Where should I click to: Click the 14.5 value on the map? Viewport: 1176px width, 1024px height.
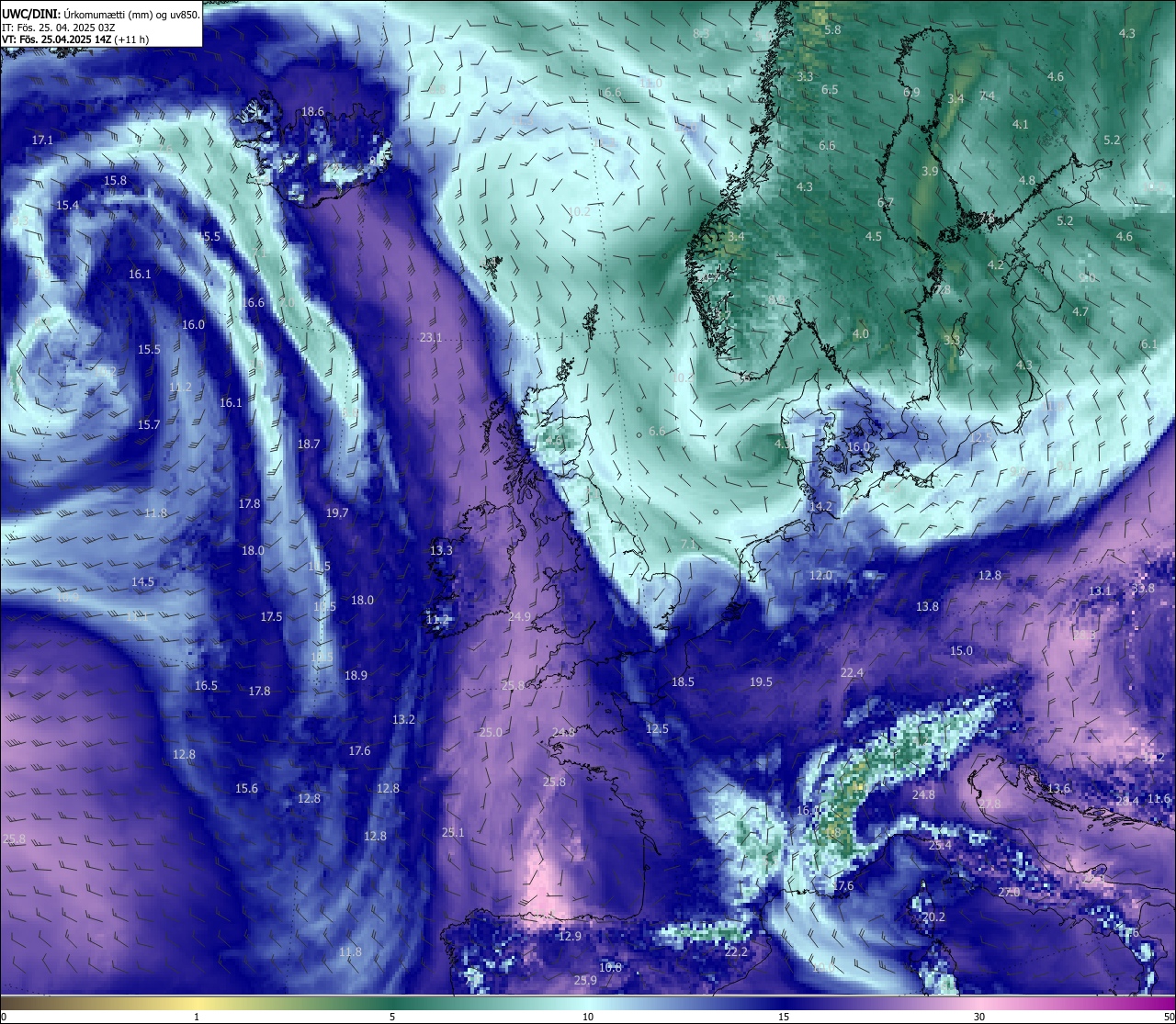tap(142, 582)
